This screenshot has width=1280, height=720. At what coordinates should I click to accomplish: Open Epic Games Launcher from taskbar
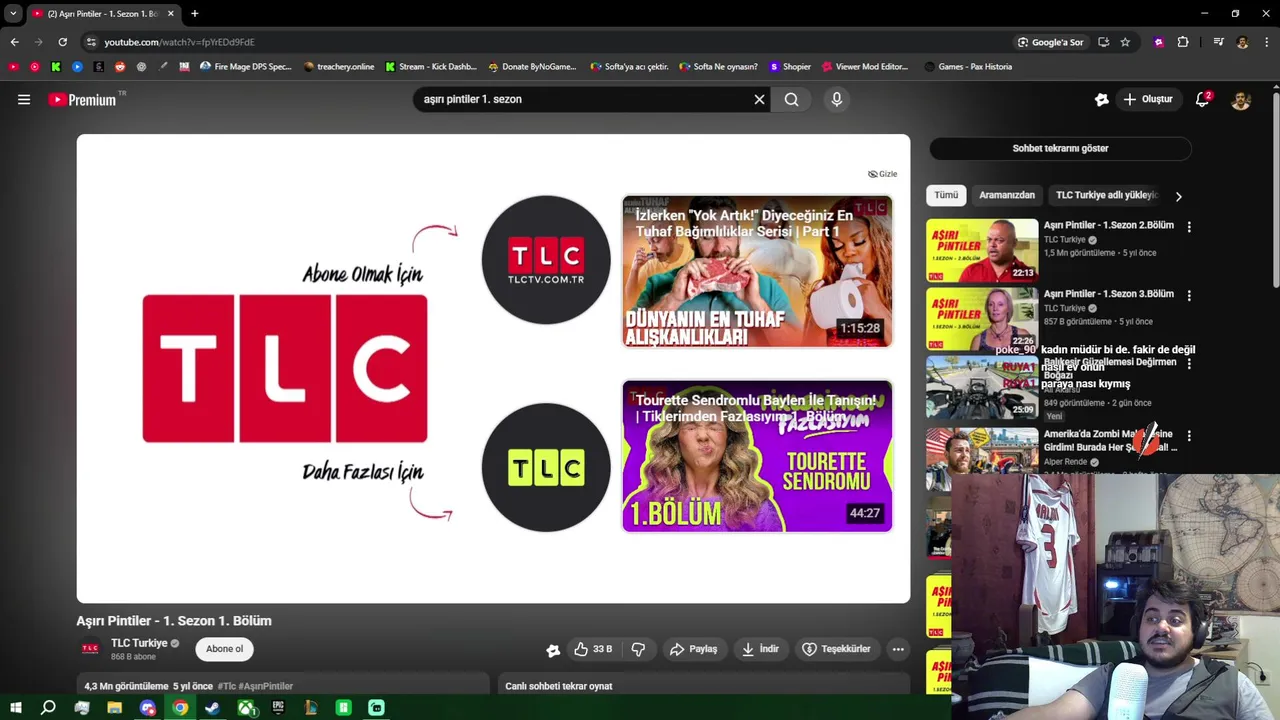point(278,708)
